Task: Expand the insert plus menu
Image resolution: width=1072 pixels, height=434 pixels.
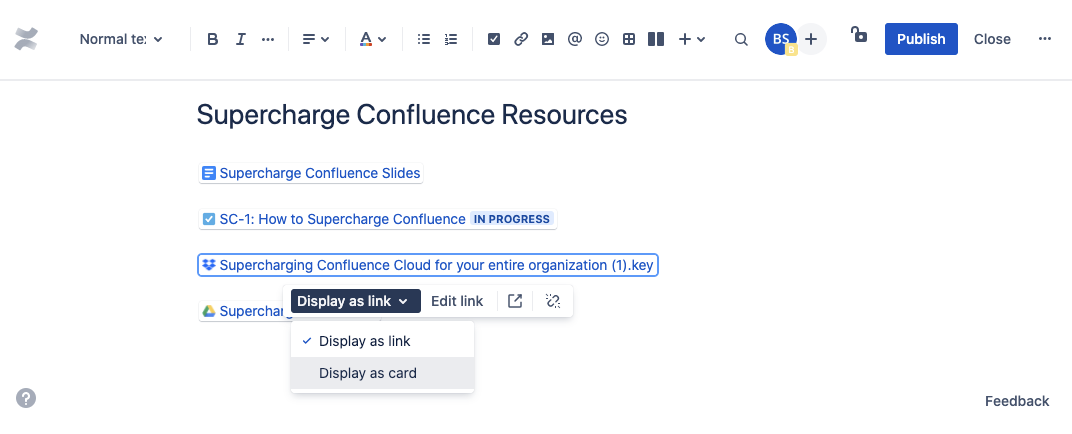Action: tap(691, 40)
